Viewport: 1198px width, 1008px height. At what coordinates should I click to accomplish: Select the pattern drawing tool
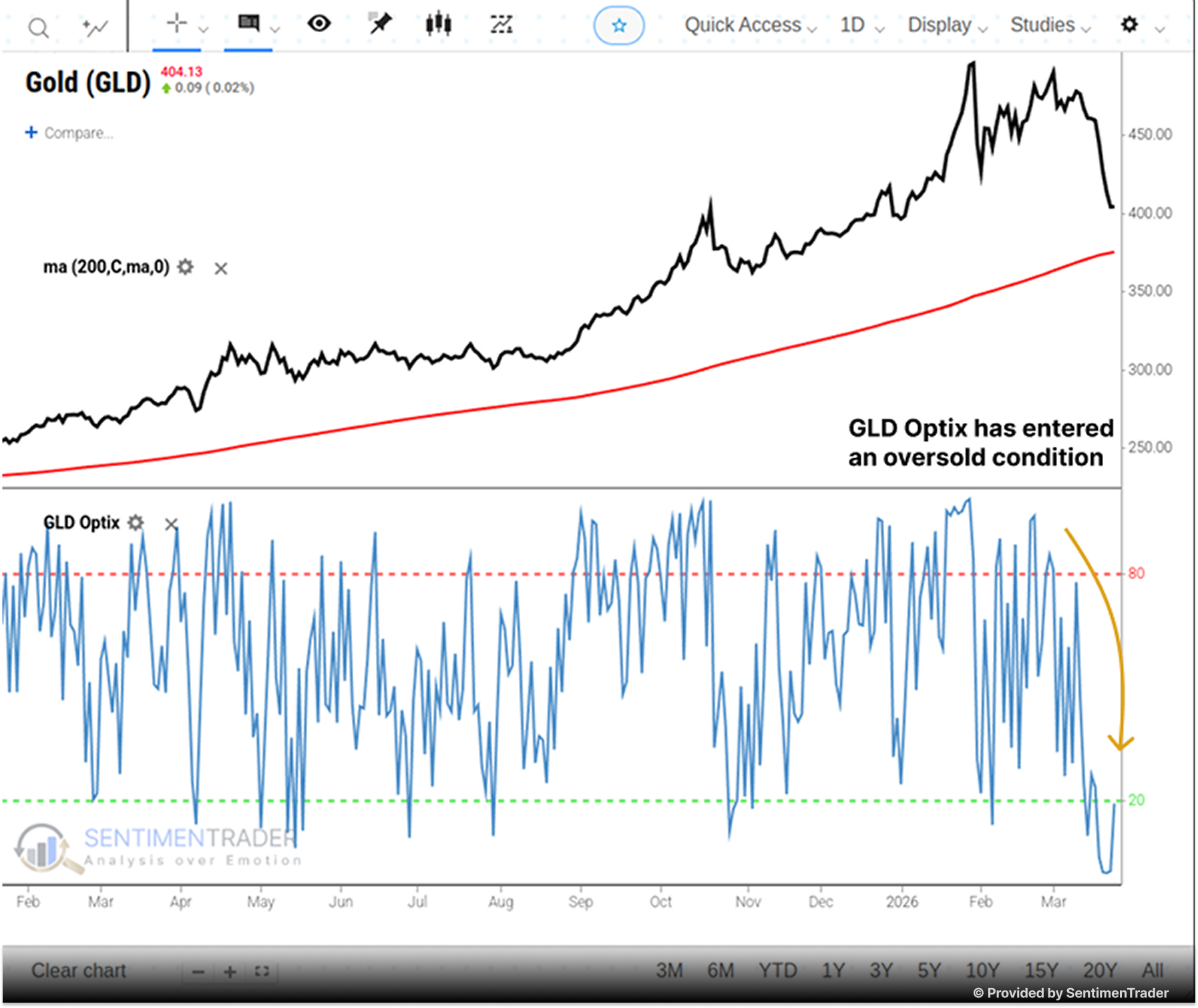tap(502, 24)
